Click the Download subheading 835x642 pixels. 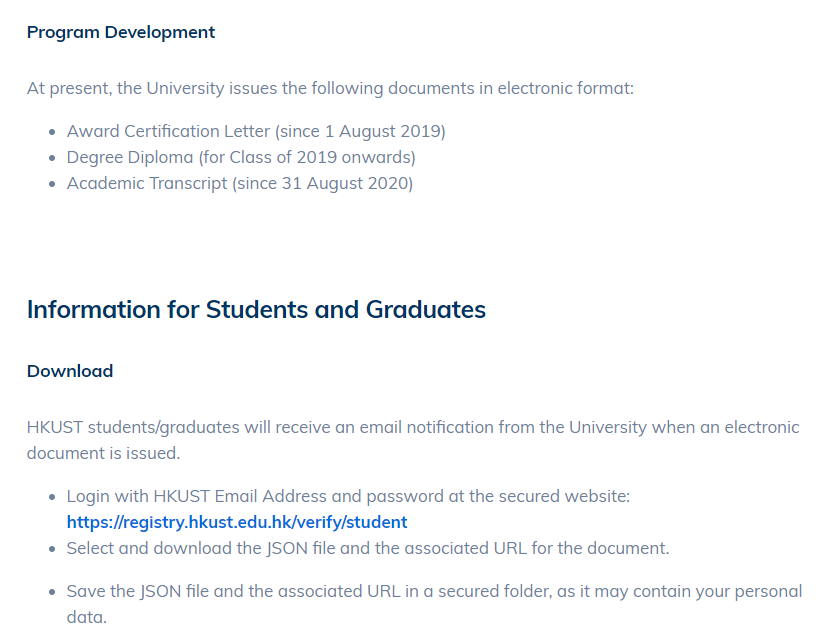point(70,371)
